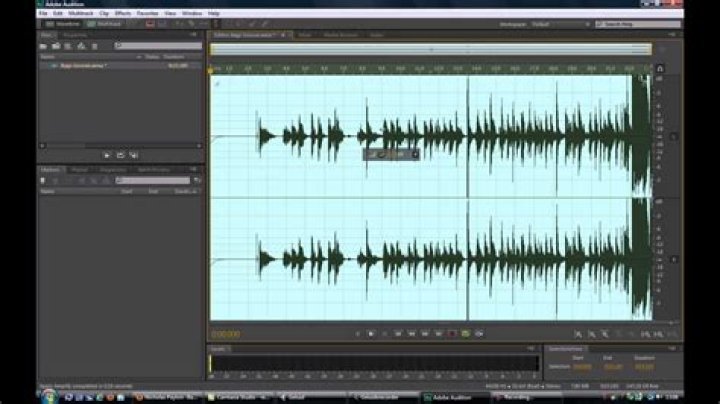Move playhead to next marker

439,334
